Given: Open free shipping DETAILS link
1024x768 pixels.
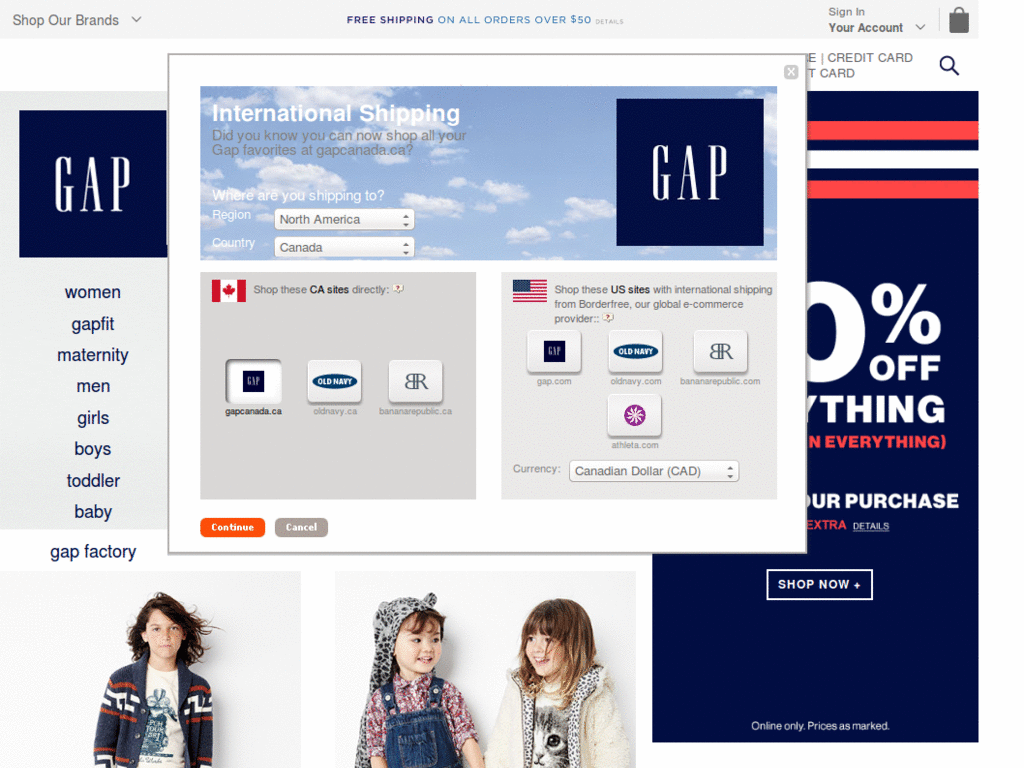Looking at the screenshot, I should tap(609, 22).
